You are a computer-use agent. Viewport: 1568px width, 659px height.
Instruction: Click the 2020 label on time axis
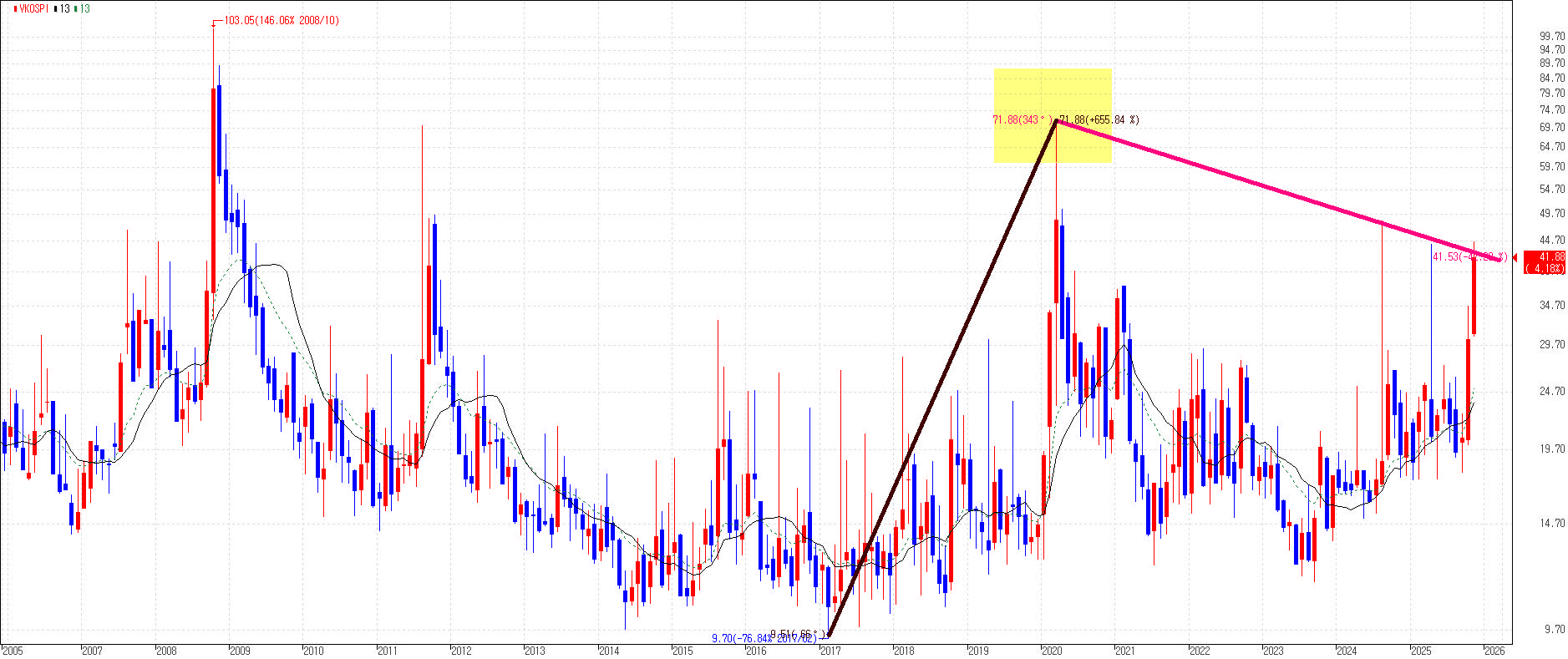coord(1052,651)
